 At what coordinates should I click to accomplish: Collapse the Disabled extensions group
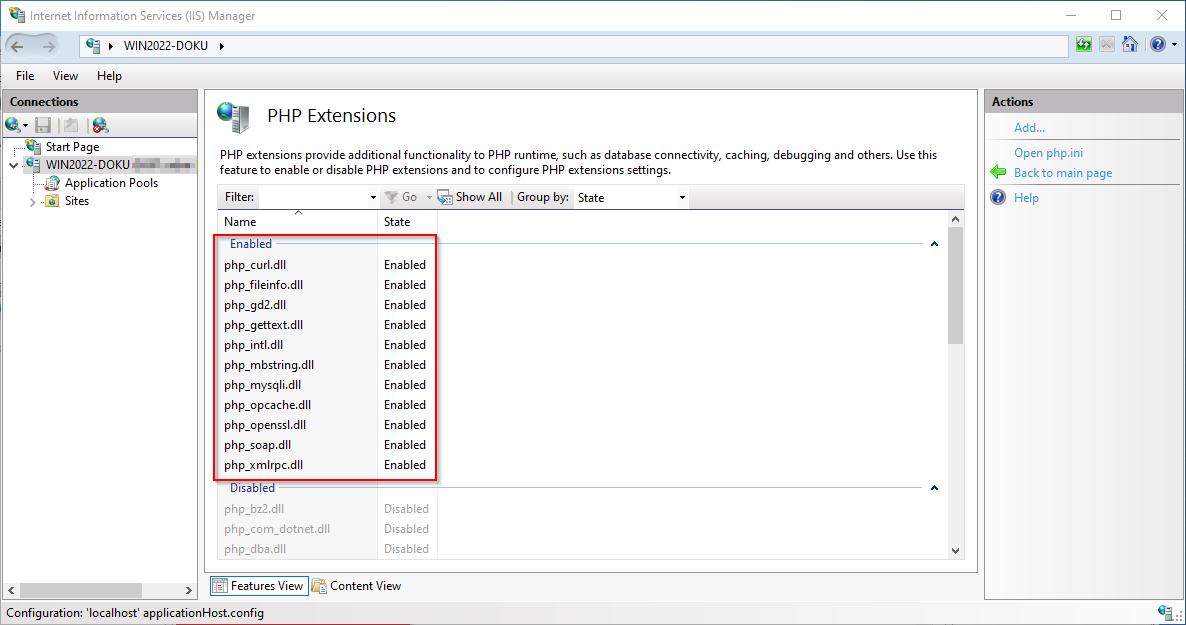pyautogui.click(x=934, y=488)
